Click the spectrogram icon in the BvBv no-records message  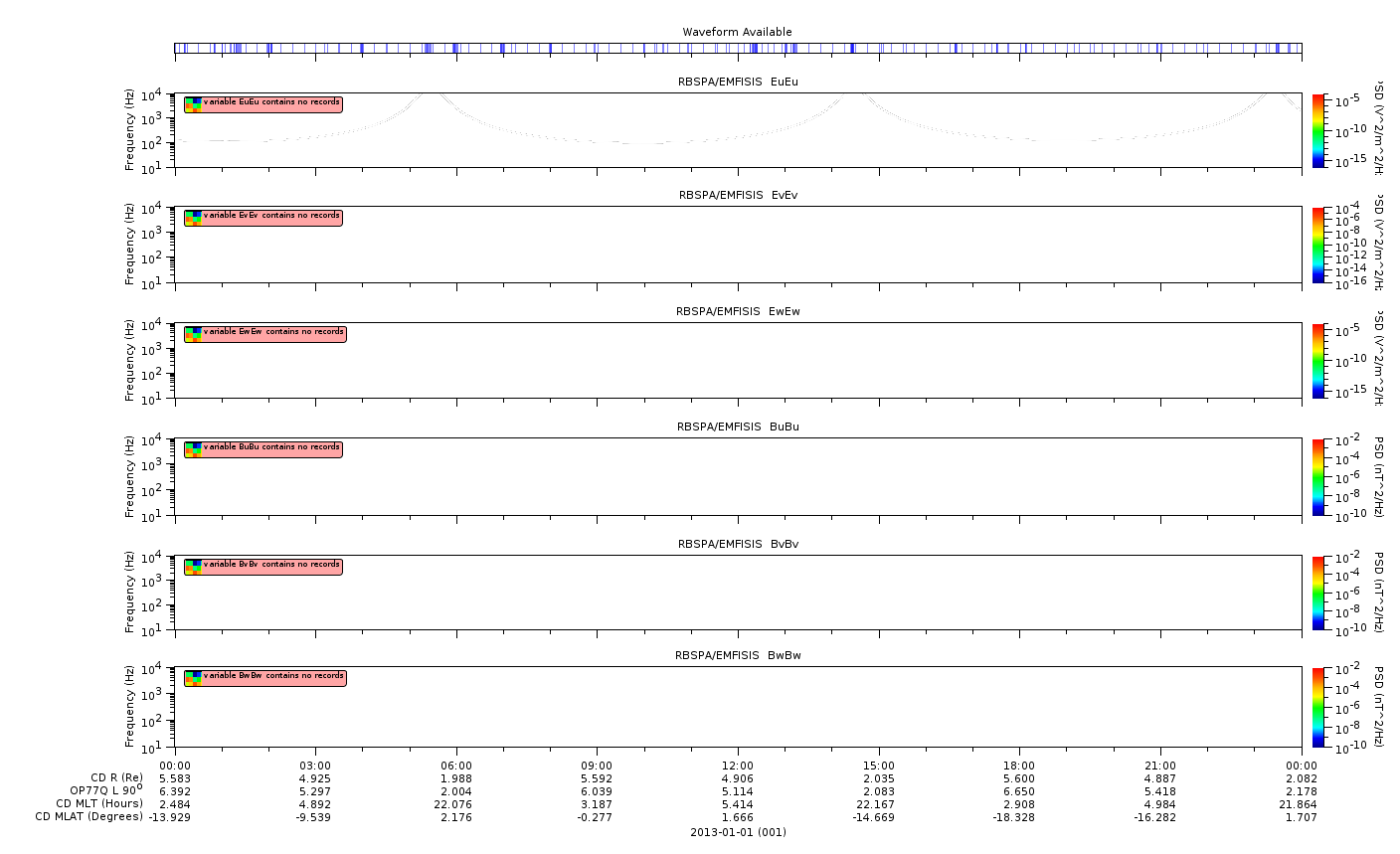193,566
